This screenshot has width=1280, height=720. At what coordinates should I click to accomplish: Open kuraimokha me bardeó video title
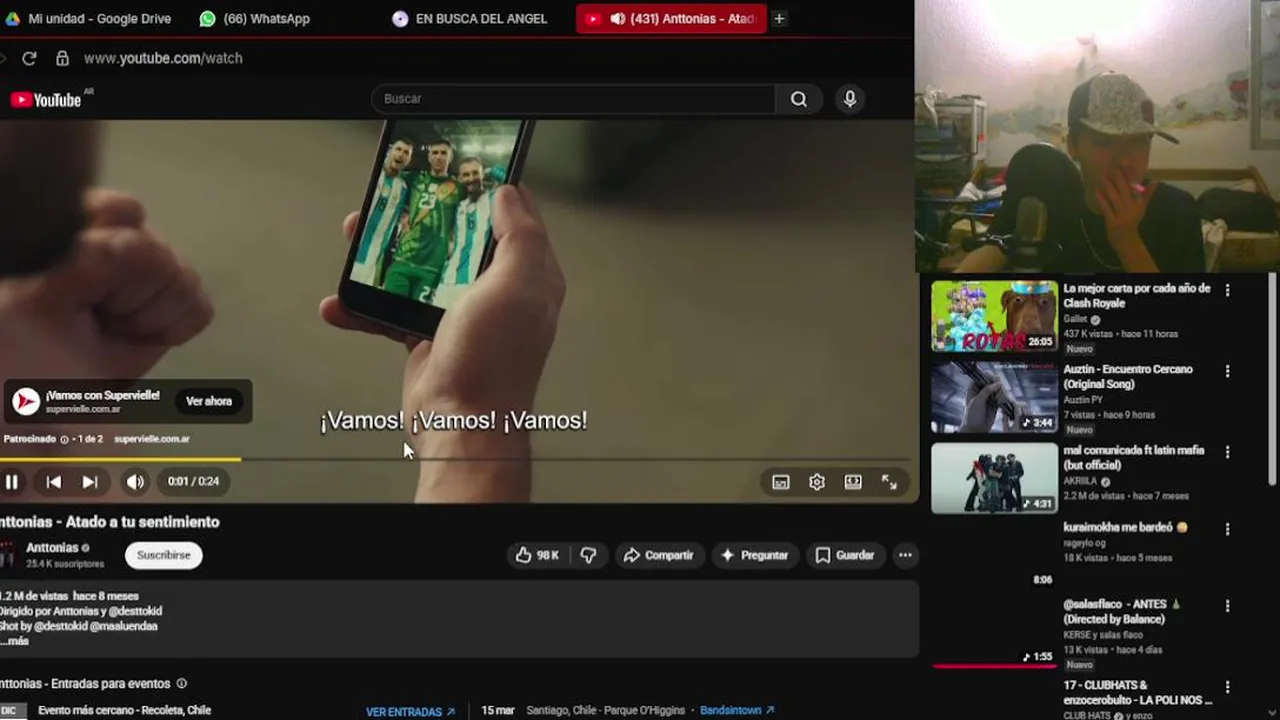coord(1125,527)
